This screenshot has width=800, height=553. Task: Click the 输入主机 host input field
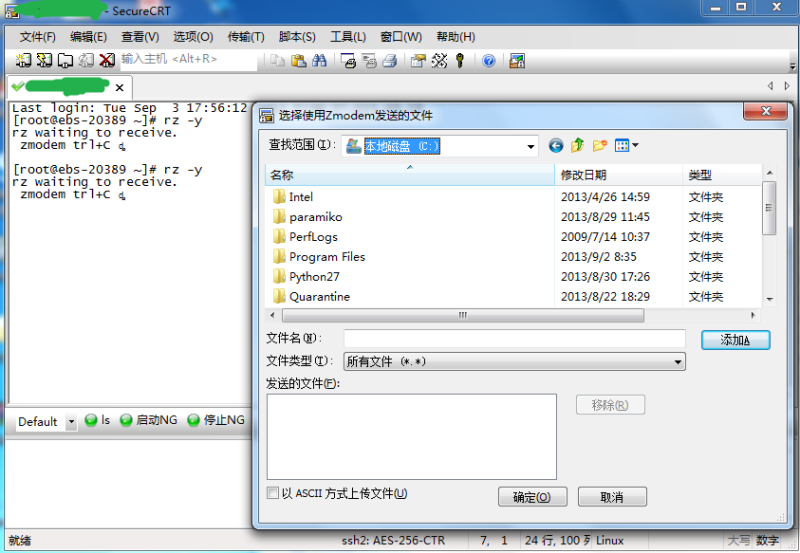189,60
